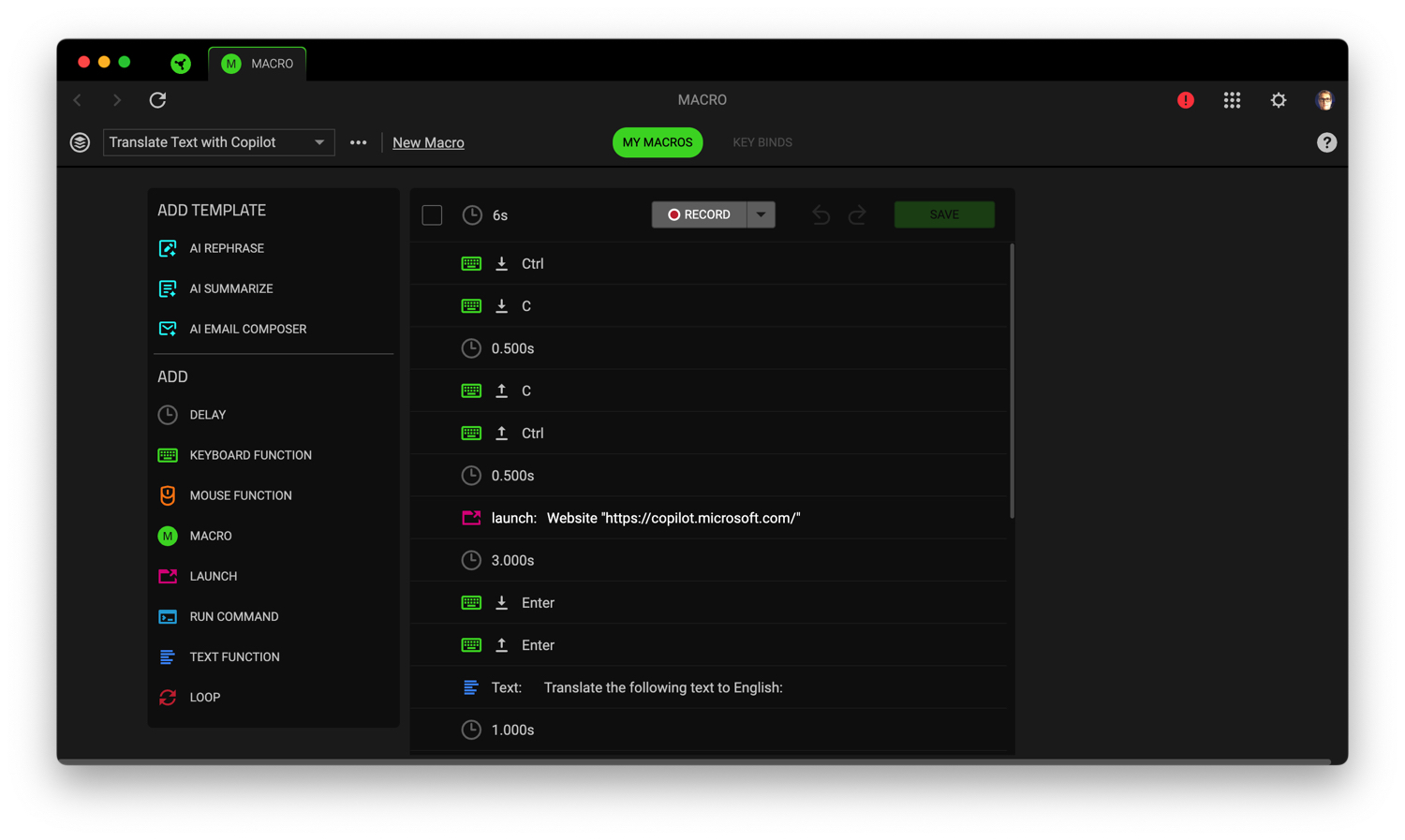Click the AI Rephrase template icon
The image size is (1405, 840).
click(168, 248)
